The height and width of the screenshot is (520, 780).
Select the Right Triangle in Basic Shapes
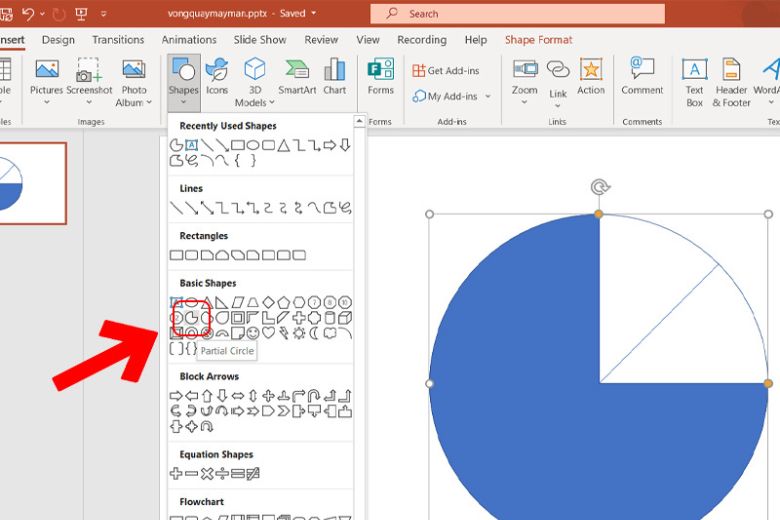[x=222, y=302]
